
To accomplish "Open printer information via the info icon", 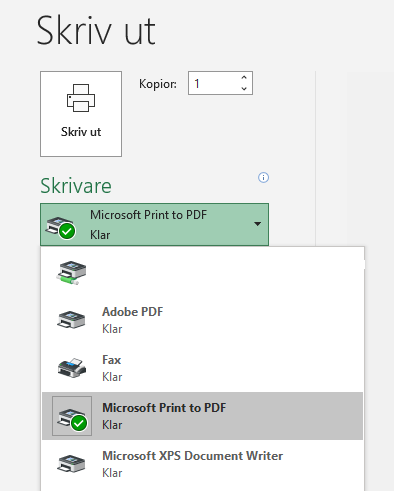I will [263, 177].
